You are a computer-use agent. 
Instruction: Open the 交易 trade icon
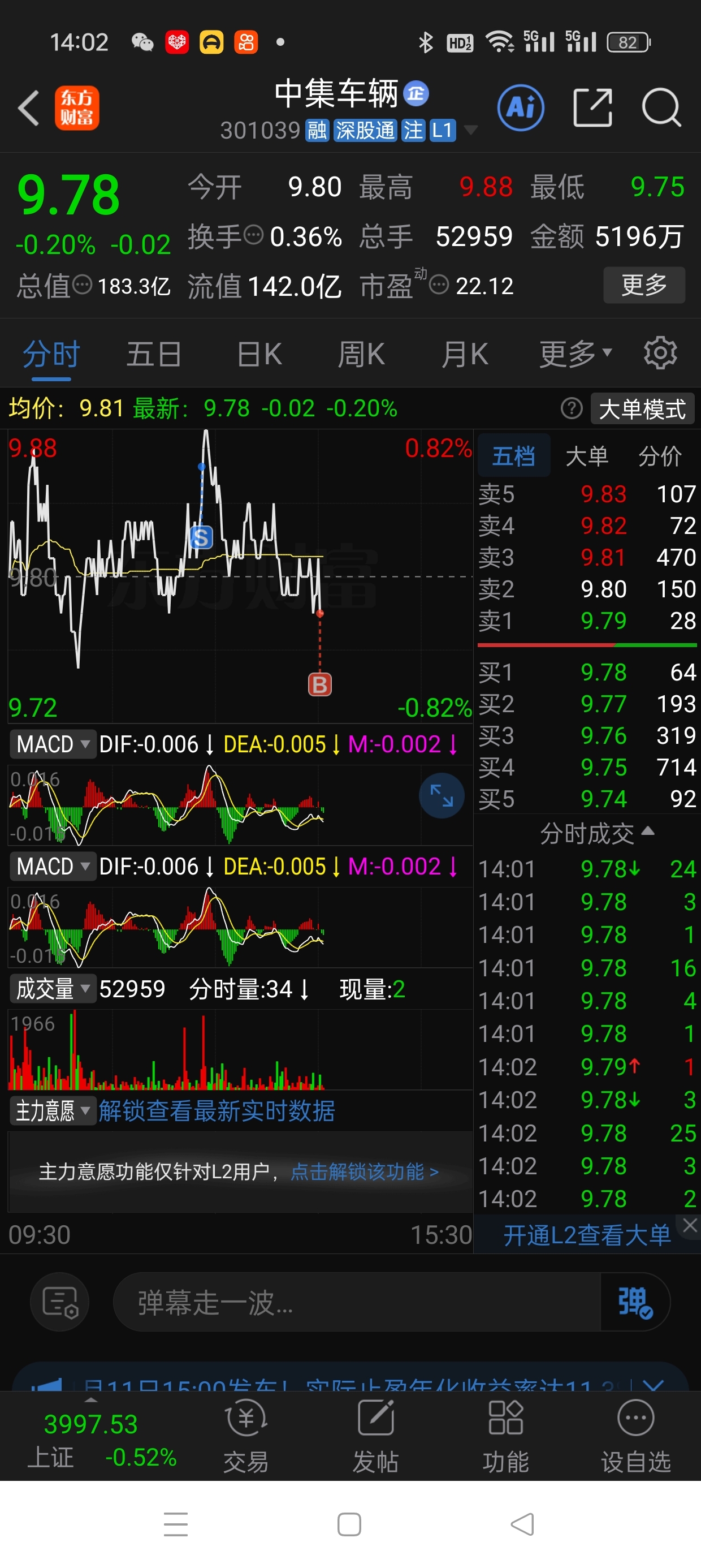tap(246, 1436)
